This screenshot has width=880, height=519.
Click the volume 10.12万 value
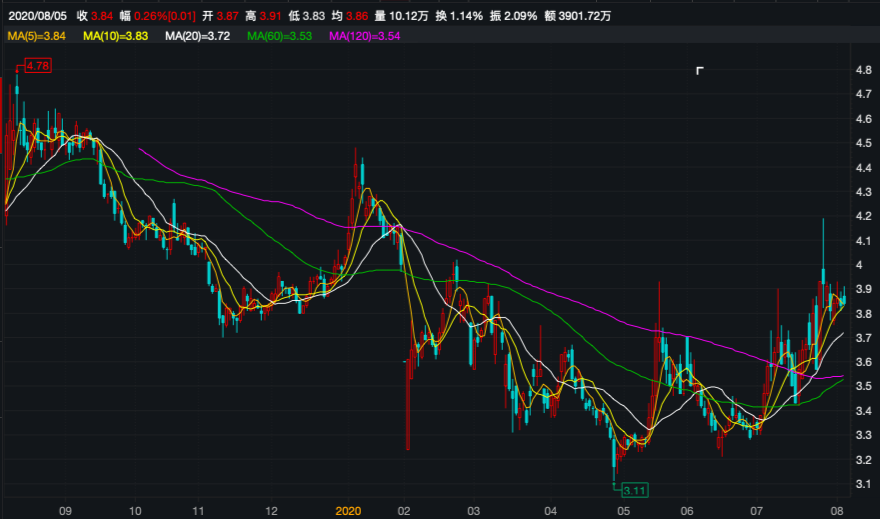(409, 16)
